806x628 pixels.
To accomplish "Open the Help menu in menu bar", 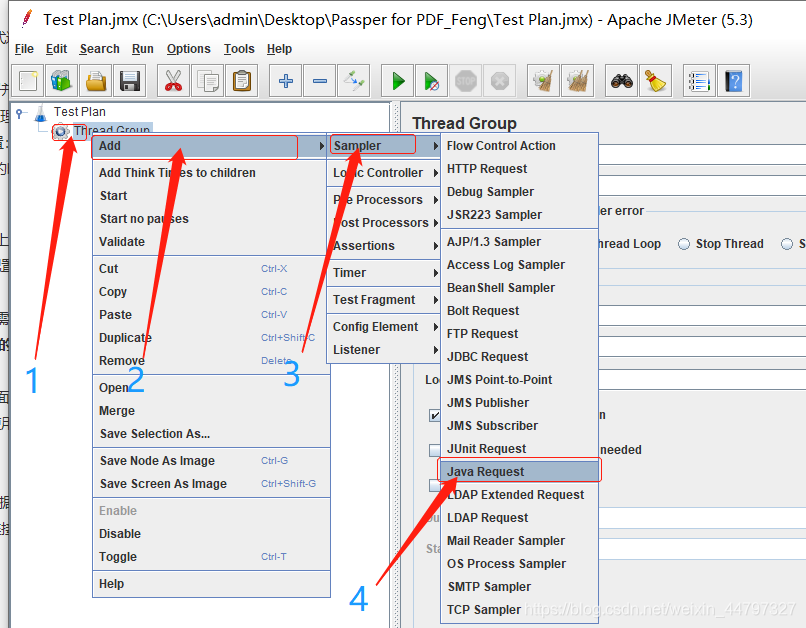I will (x=279, y=49).
